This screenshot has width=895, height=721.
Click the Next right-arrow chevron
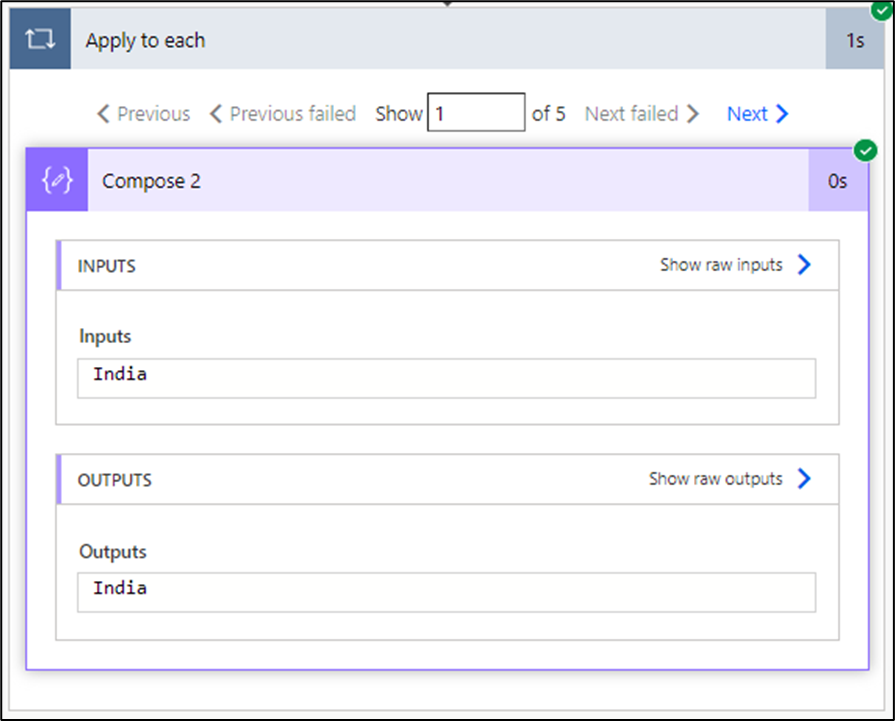click(782, 114)
